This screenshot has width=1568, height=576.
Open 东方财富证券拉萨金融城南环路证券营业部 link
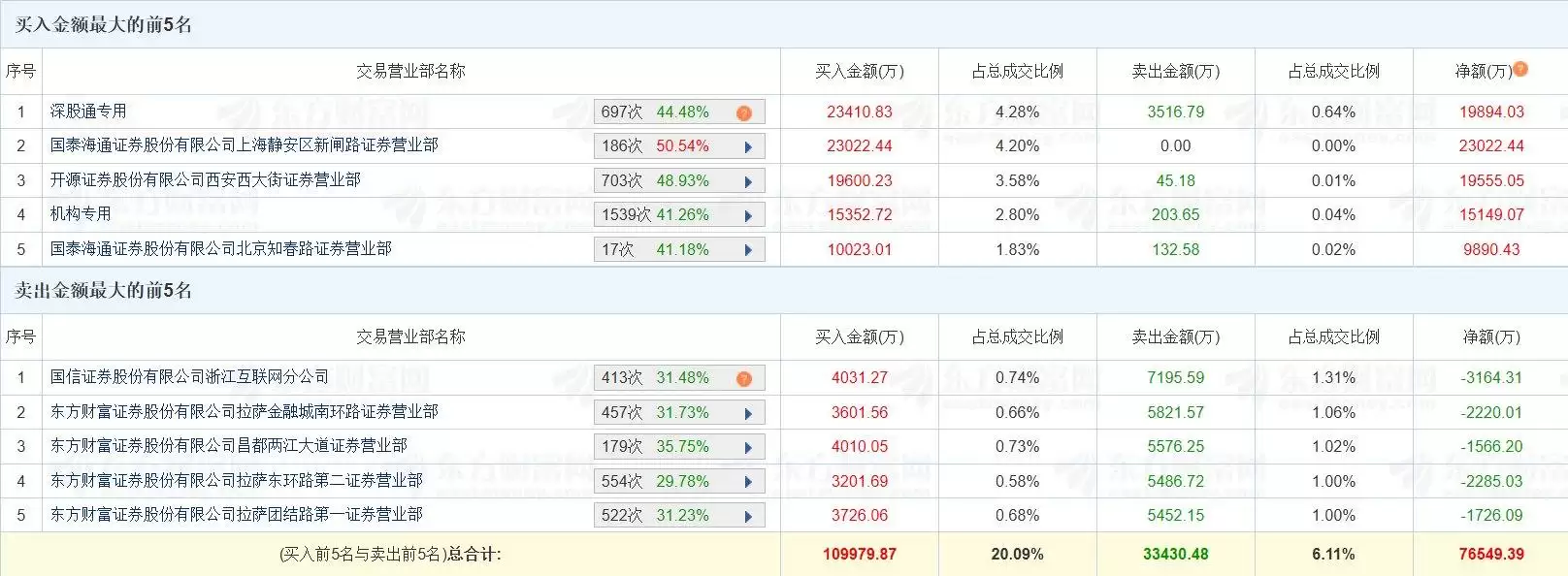tap(244, 412)
